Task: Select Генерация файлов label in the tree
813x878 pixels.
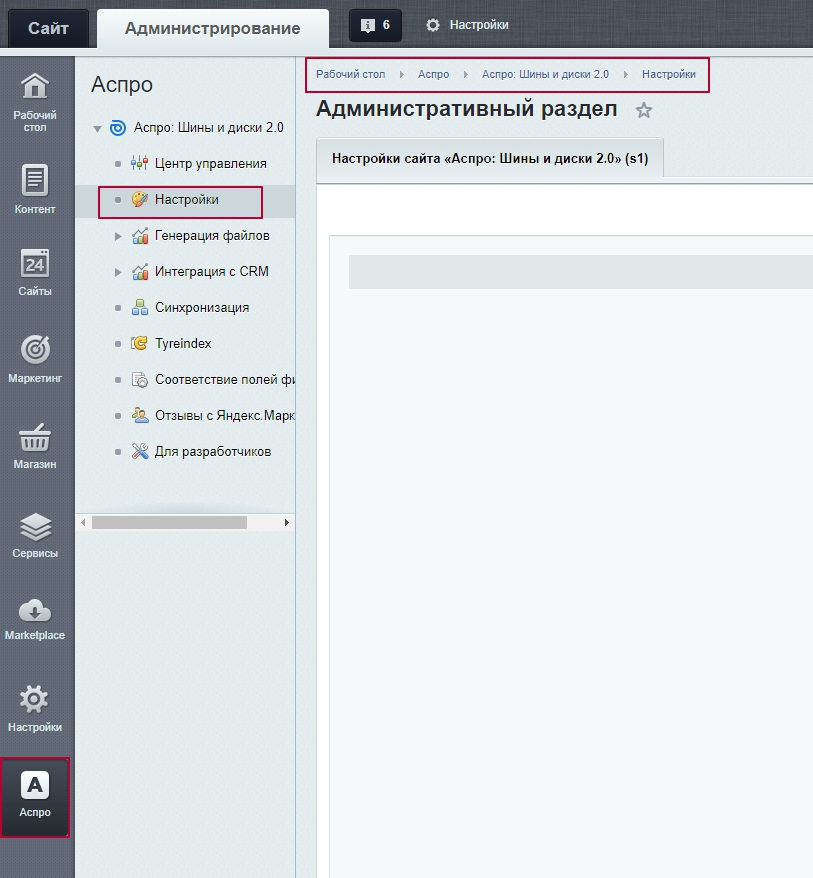Action: 212,236
